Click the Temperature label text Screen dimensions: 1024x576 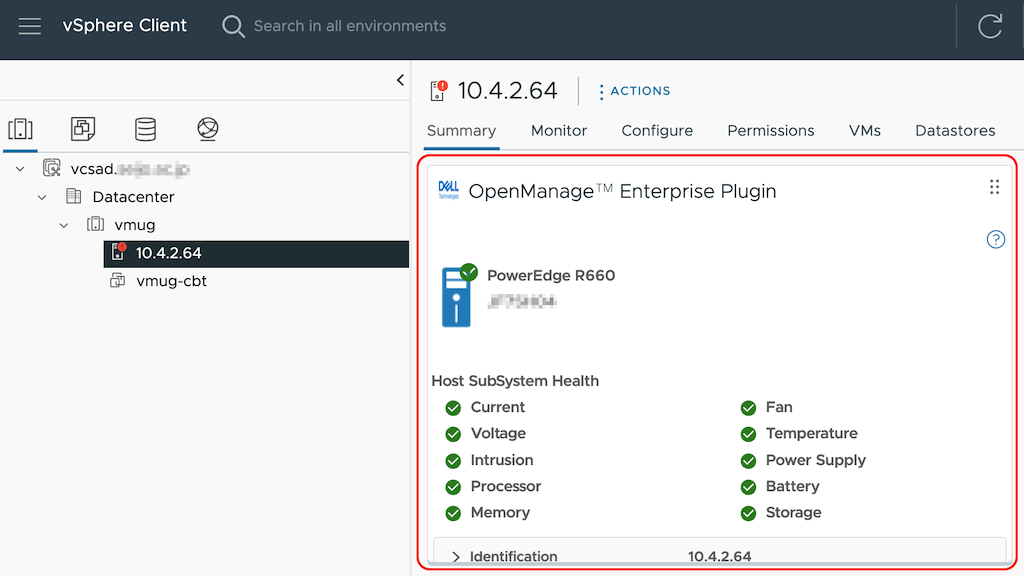click(x=812, y=434)
